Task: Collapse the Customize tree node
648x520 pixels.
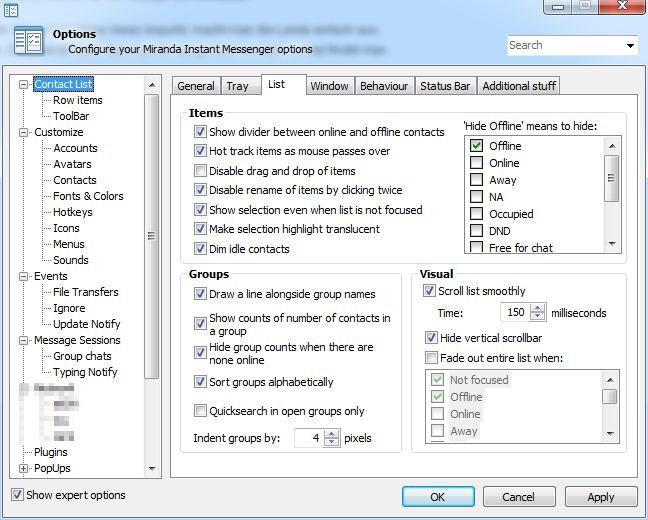Action: [x=24, y=132]
